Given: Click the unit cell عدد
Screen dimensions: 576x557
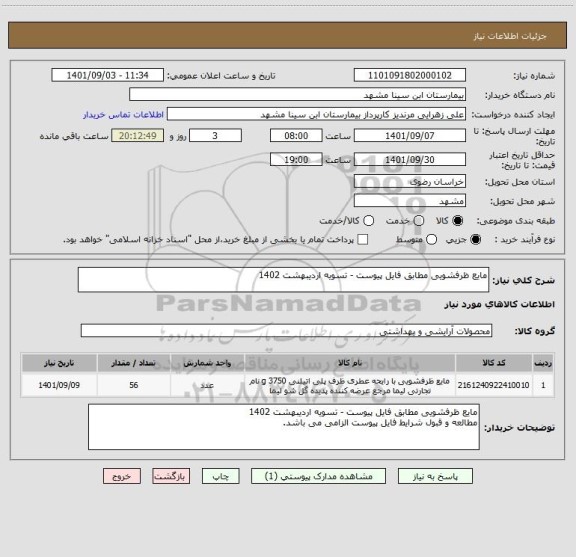Looking at the screenshot, I should coord(208,385).
